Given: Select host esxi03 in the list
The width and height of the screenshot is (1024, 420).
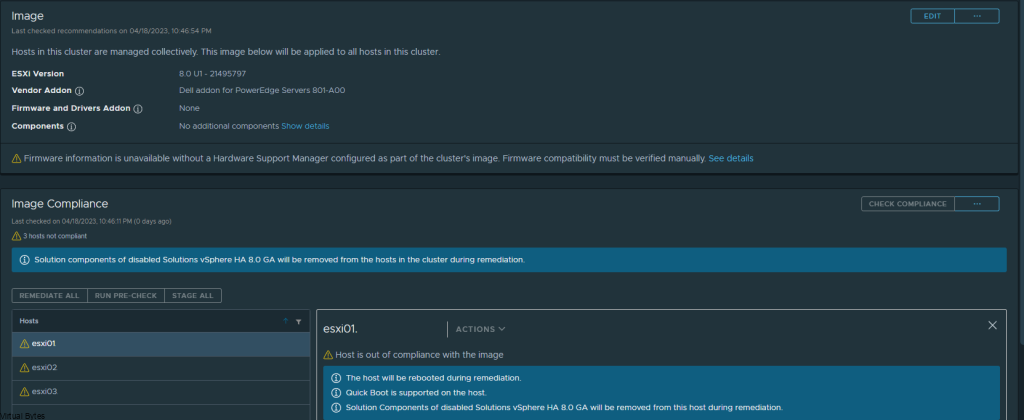Looking at the screenshot, I should 161,392.
